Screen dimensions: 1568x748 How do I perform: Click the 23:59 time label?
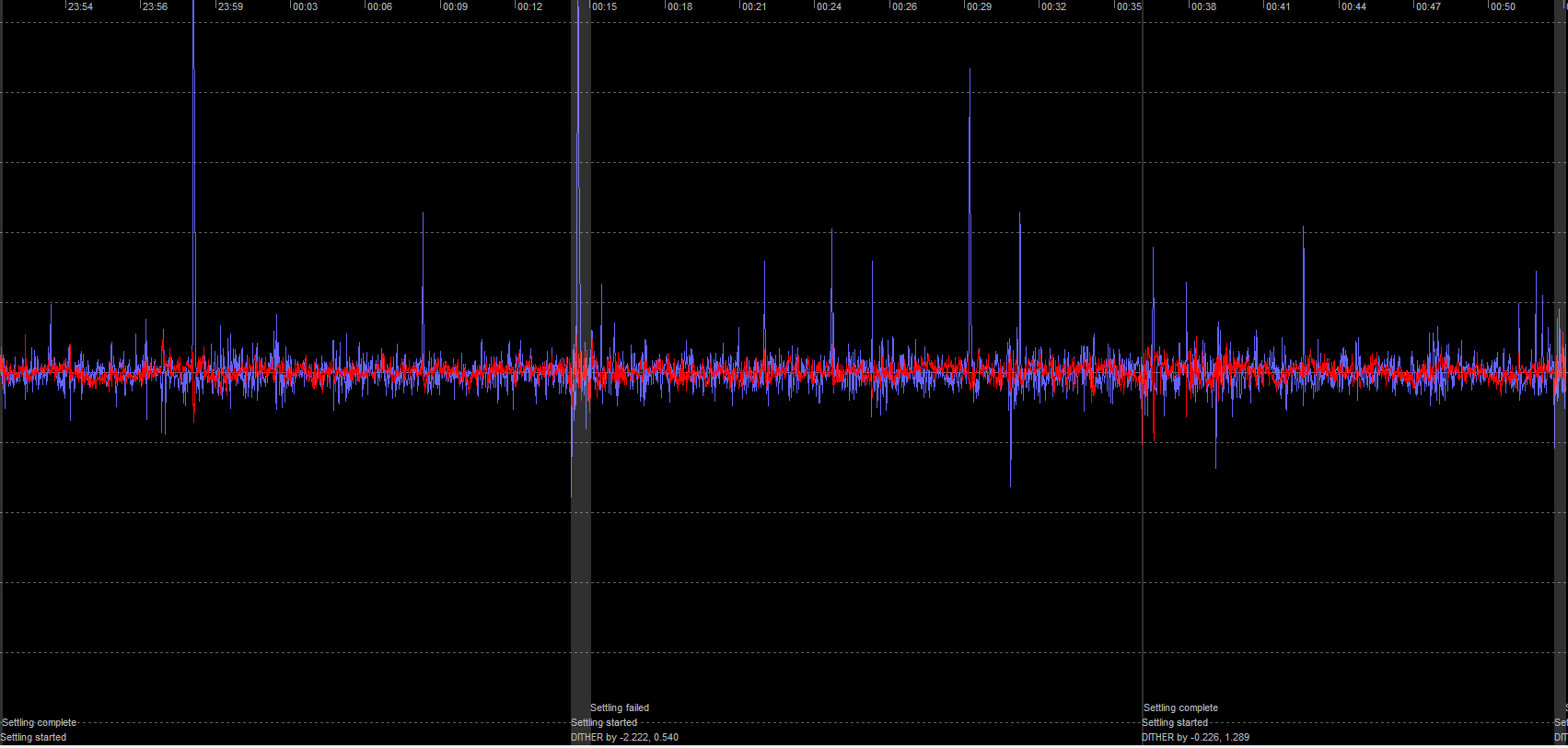tap(231, 6)
